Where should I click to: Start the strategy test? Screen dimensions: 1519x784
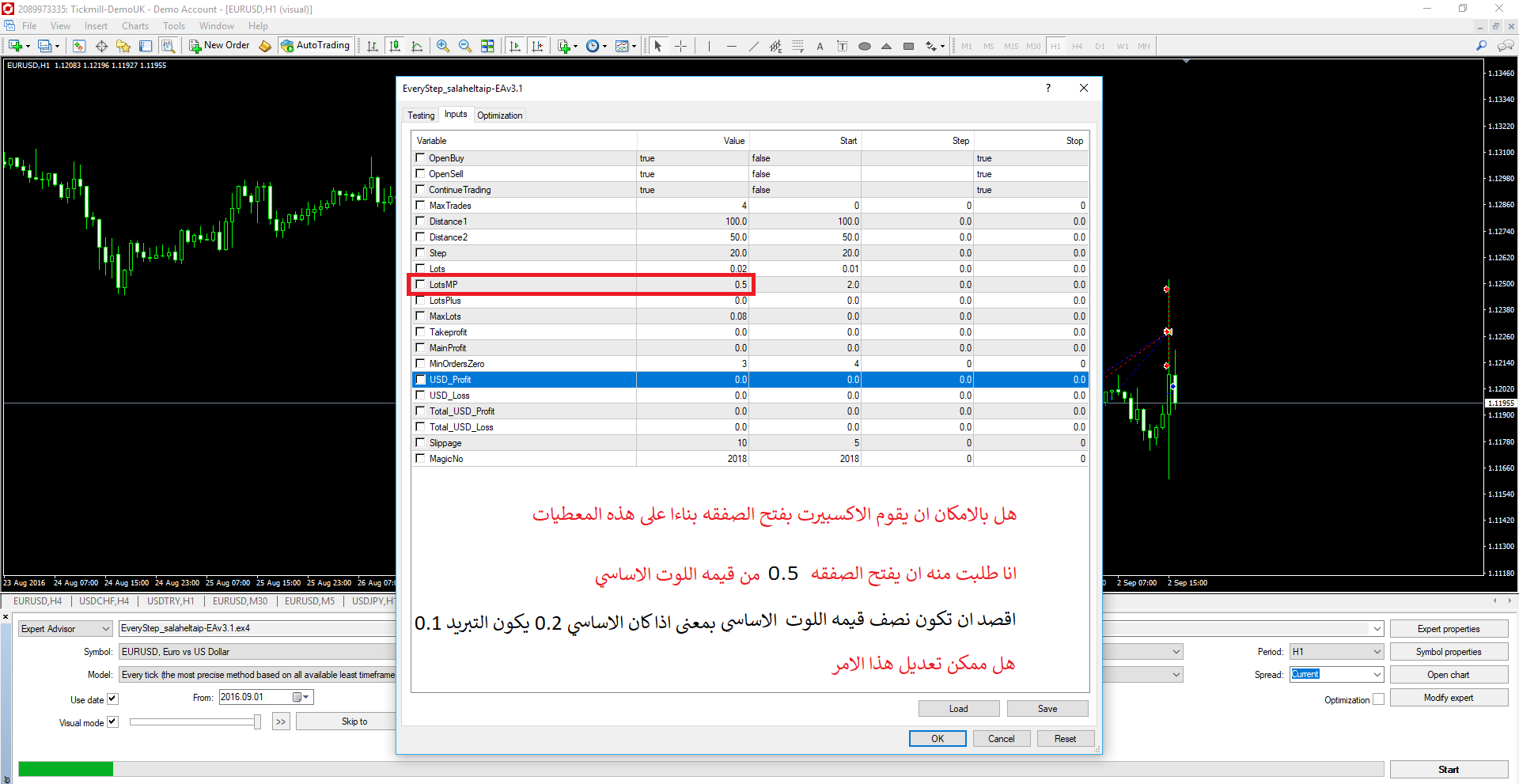[1449, 770]
